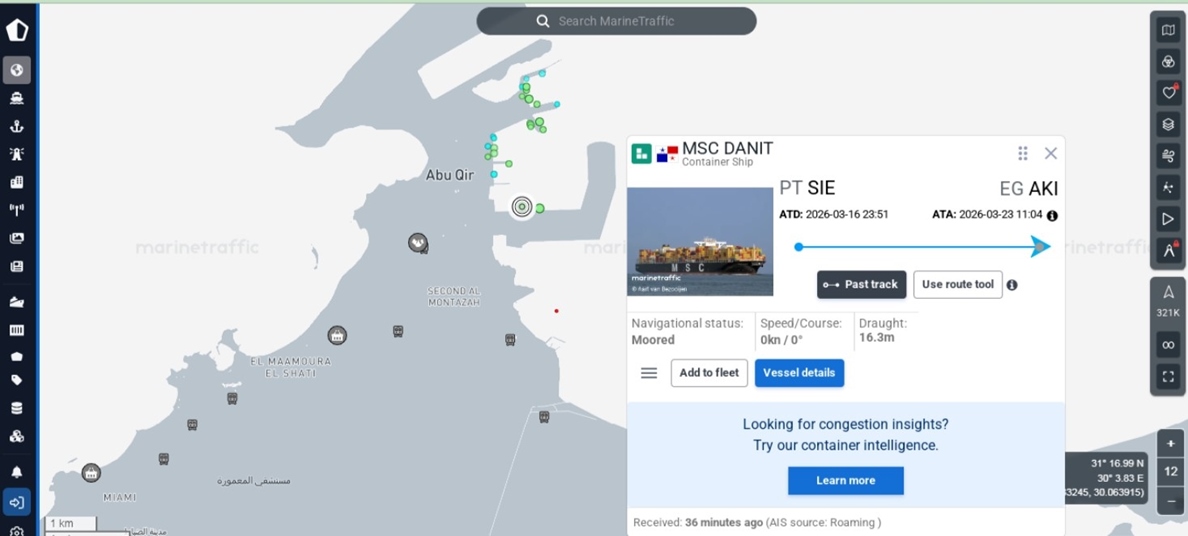This screenshot has height=536, width=1188.
Task: Open the price tag icon in sidebar
Action: tap(17, 380)
